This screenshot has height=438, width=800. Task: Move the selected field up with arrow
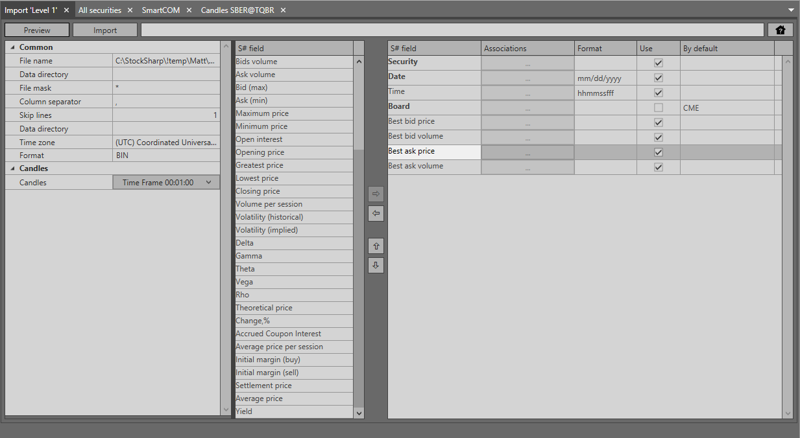point(376,246)
